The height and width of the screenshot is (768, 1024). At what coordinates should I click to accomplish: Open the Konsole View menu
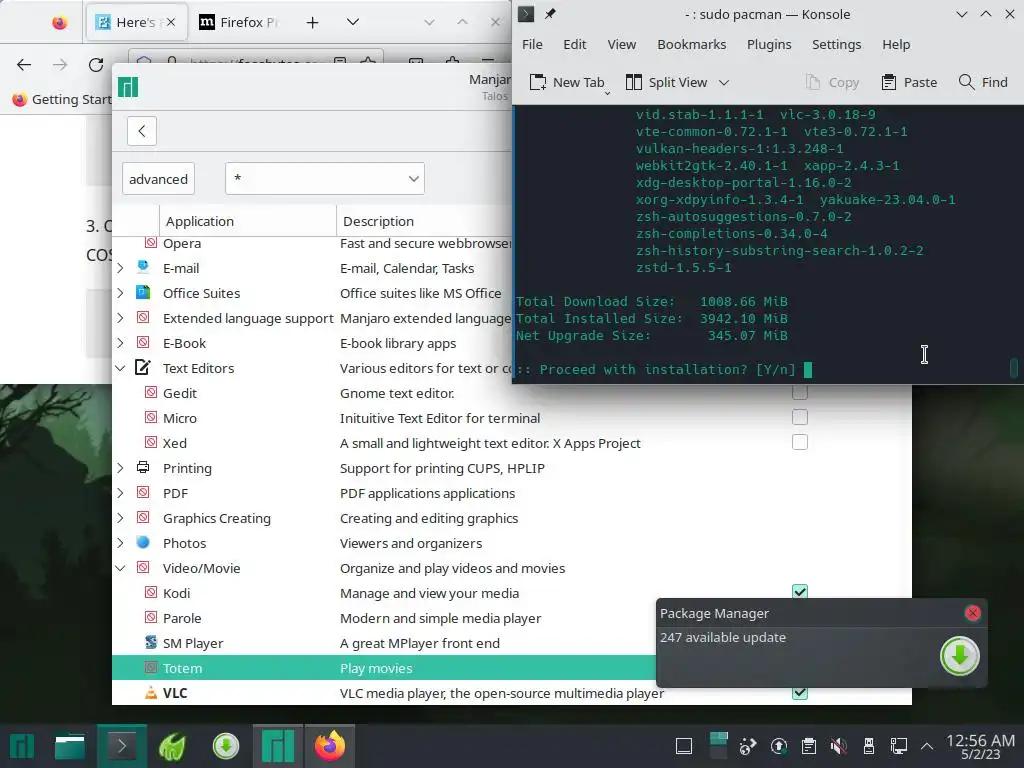[622, 44]
